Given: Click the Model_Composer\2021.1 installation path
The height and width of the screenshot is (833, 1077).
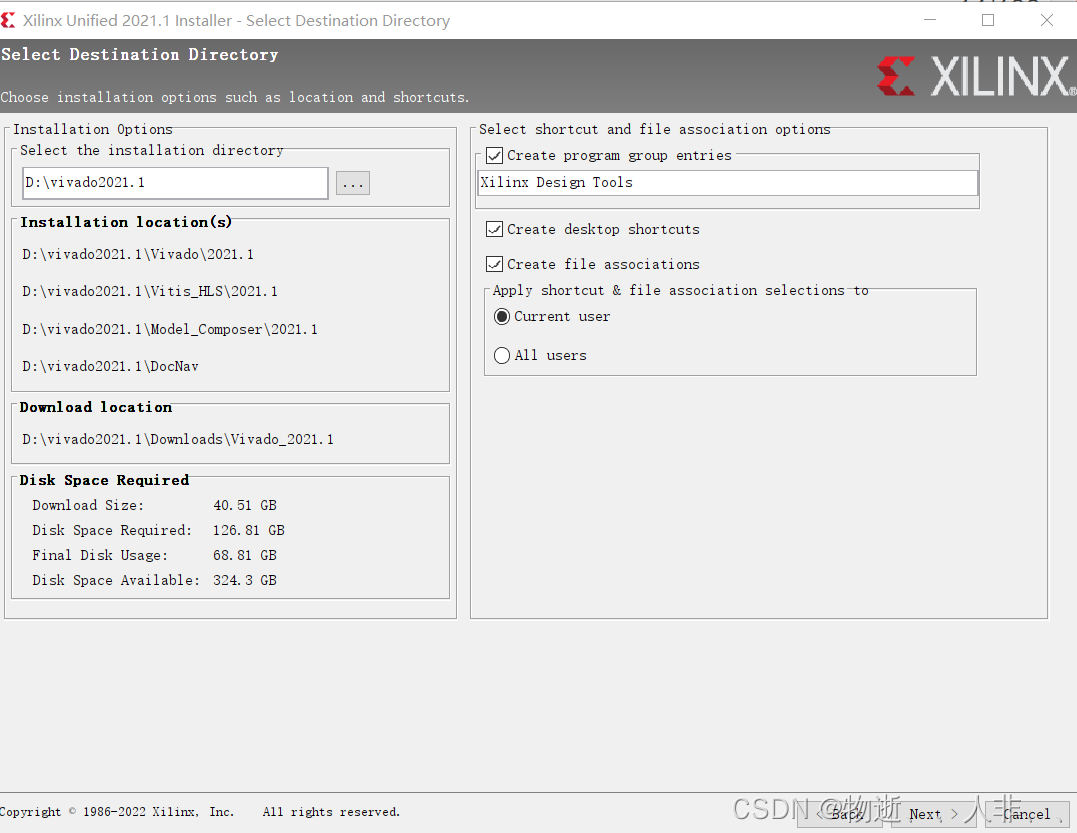Looking at the screenshot, I should coord(170,330).
